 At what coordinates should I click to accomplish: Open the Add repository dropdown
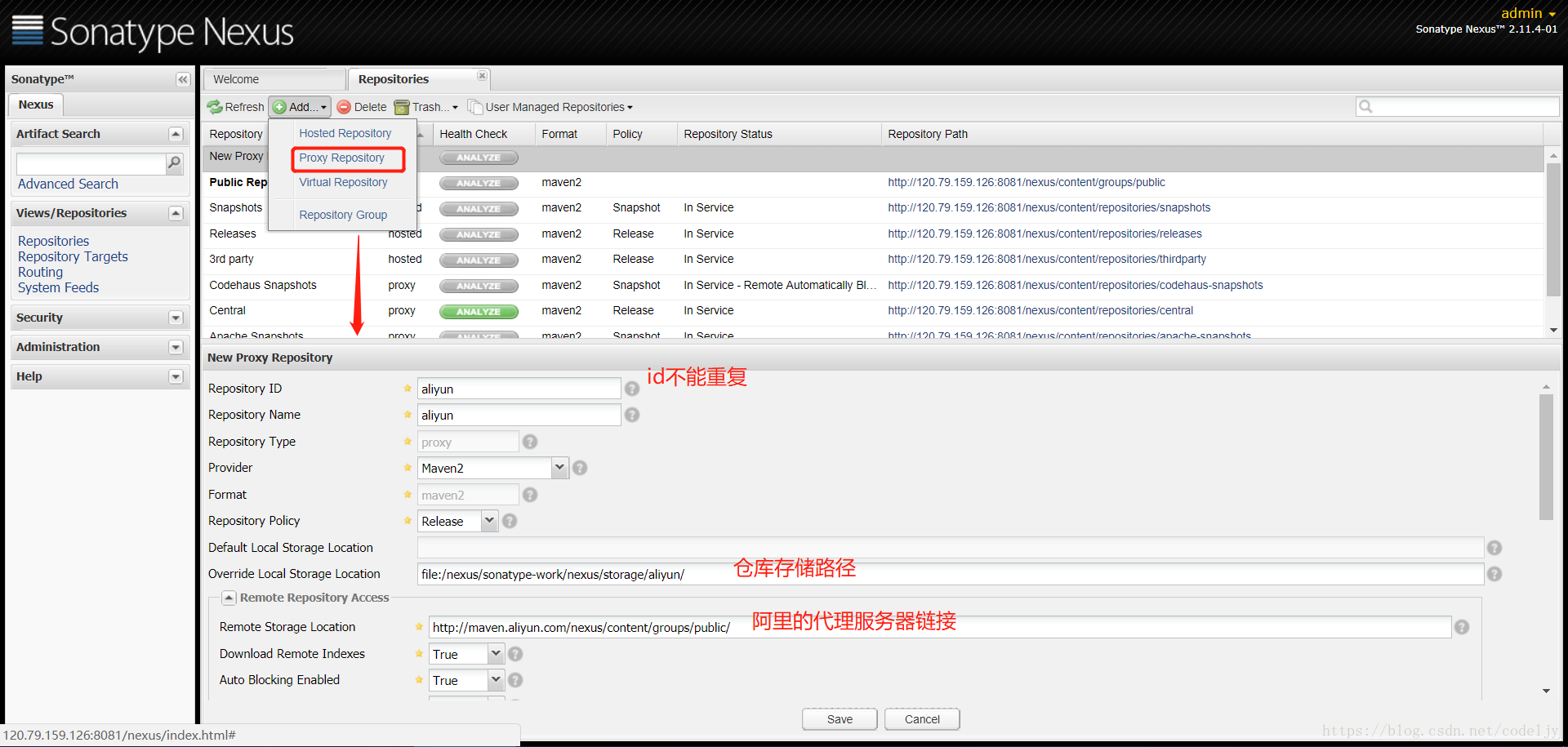[300, 107]
